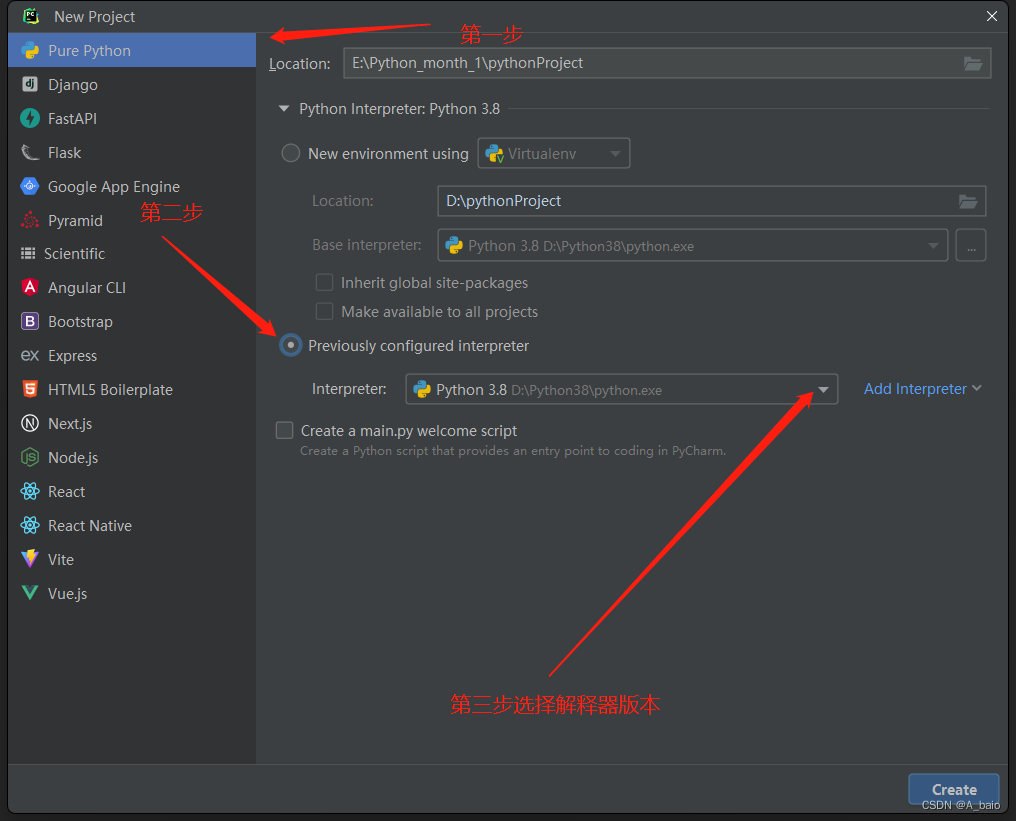Click the Interpreter path D:\Python38\python.exe text
Image resolution: width=1016 pixels, height=821 pixels.
pyautogui.click(x=586, y=390)
